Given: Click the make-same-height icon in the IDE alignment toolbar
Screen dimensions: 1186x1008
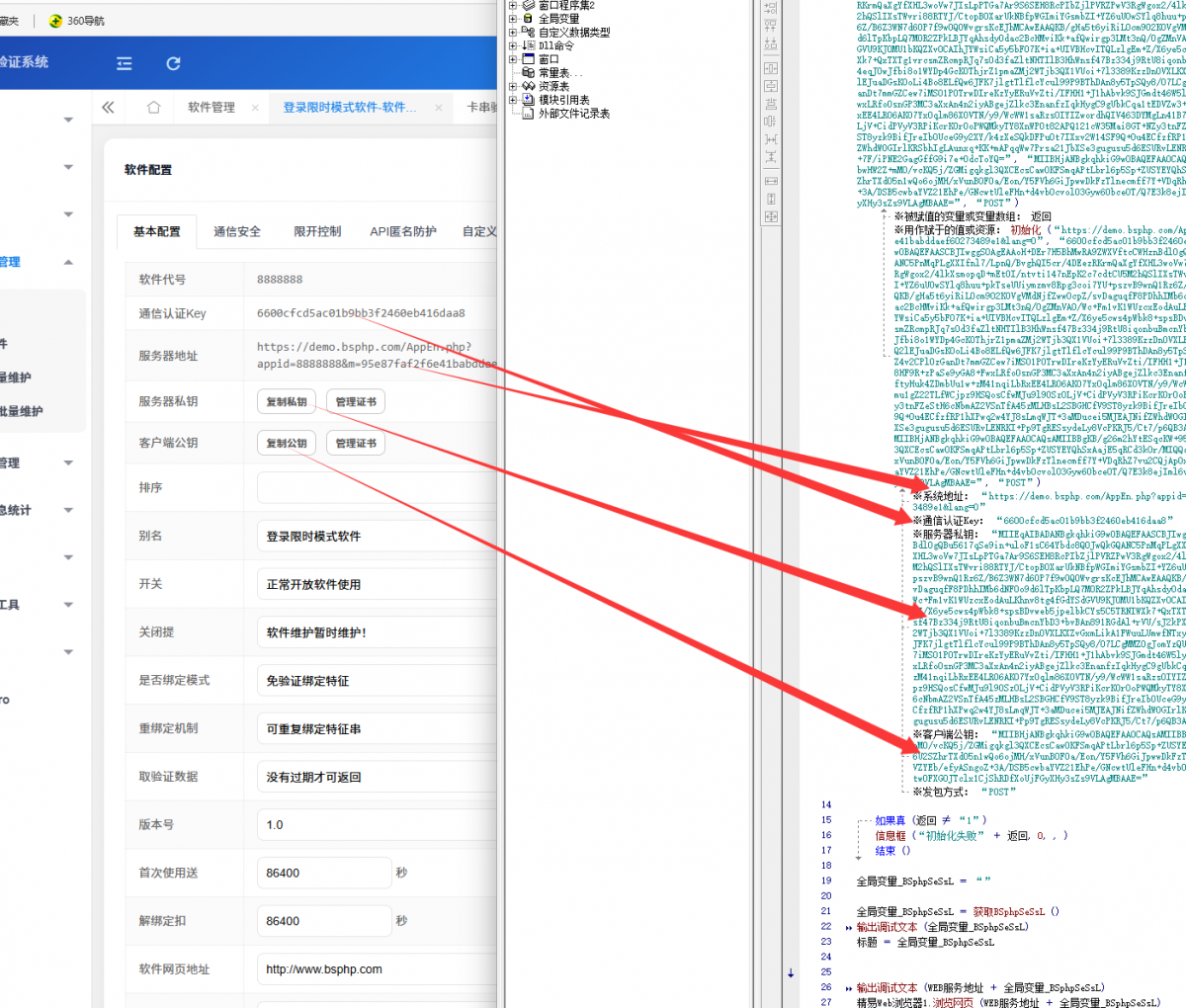Looking at the screenshot, I should coord(771,199).
